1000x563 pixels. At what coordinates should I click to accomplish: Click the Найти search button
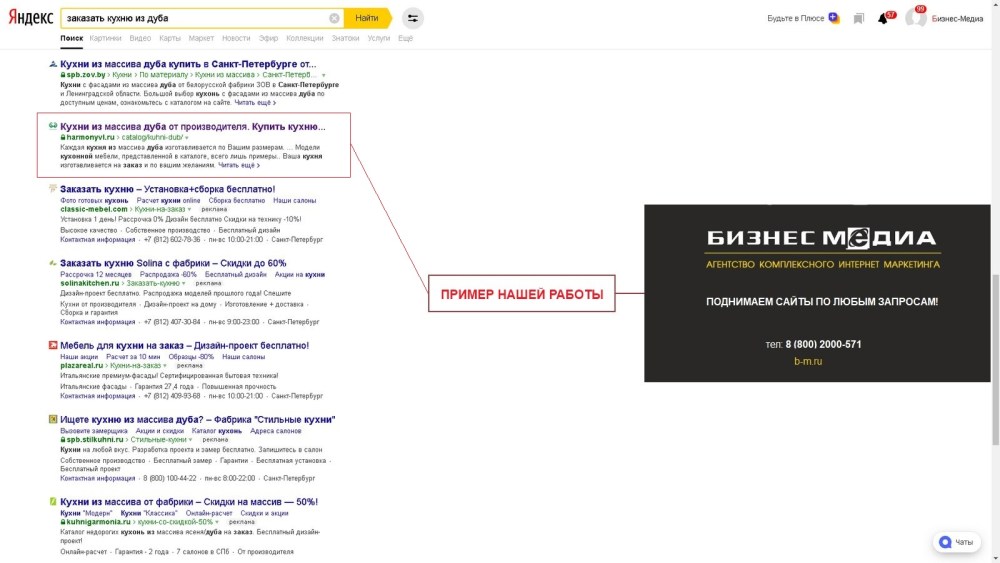coord(367,18)
